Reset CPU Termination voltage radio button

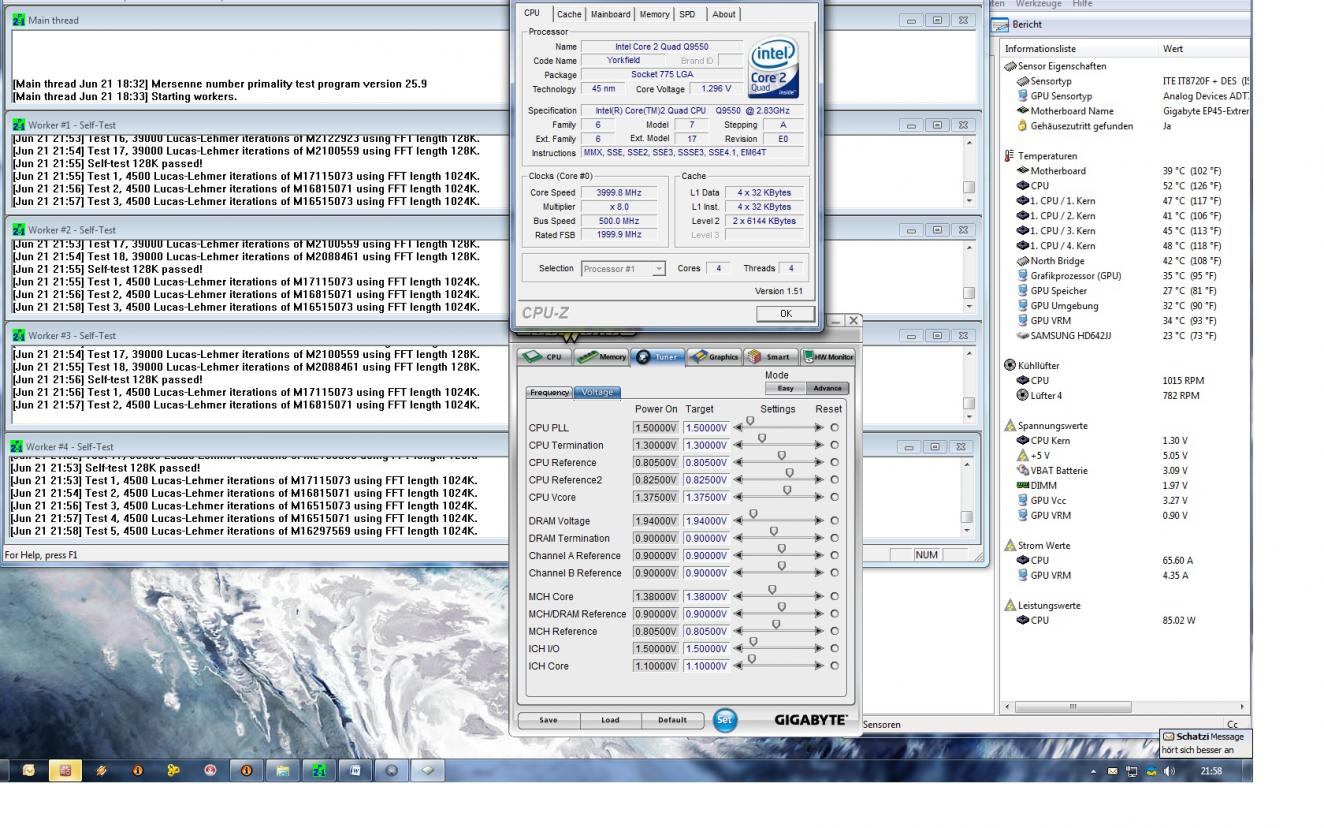[x=835, y=445]
